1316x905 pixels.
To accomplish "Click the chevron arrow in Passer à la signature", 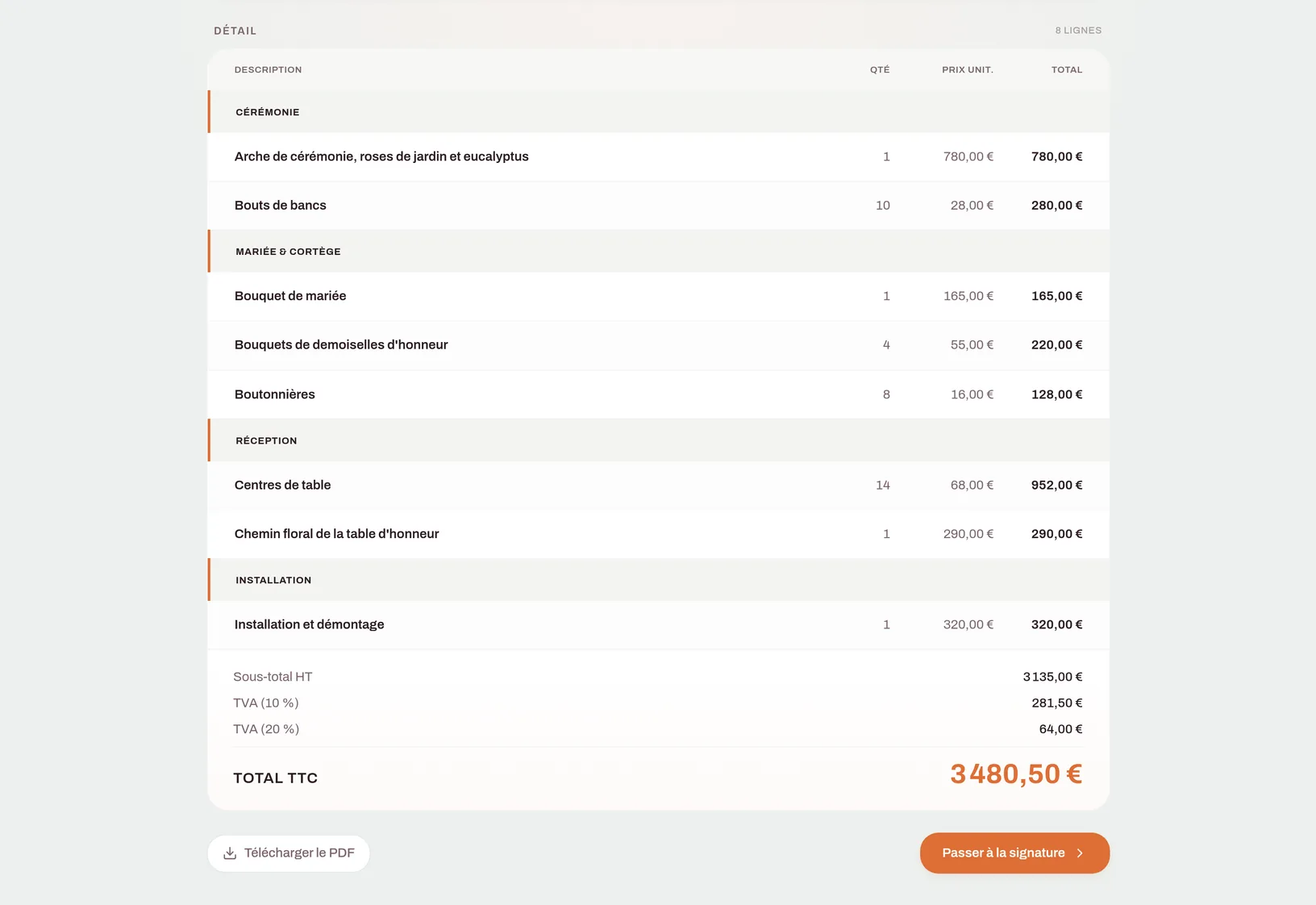I will [1080, 853].
